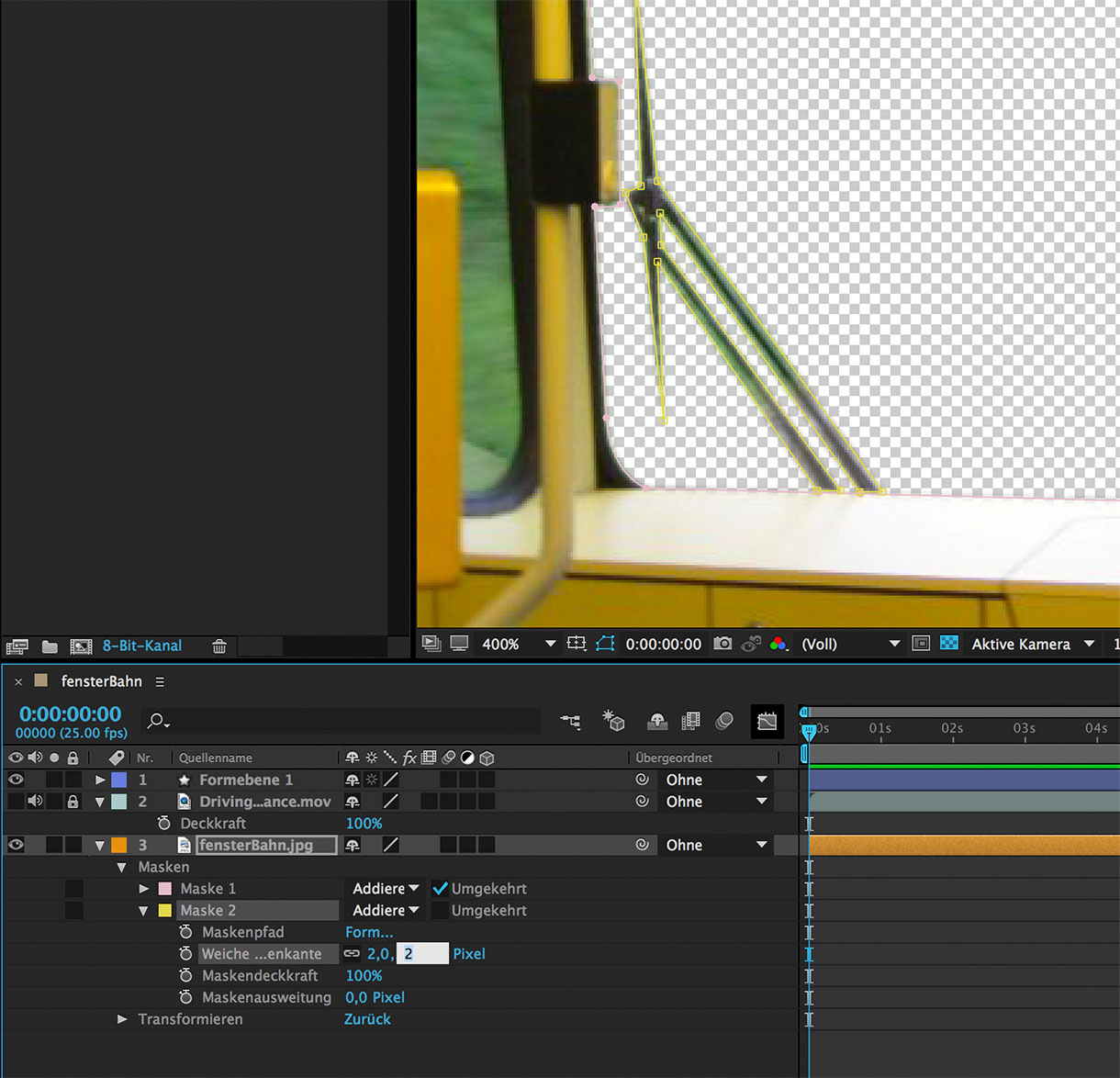The width and height of the screenshot is (1120, 1078).
Task: Hide the Formebene 1 layer eye toggle
Action: point(16,780)
